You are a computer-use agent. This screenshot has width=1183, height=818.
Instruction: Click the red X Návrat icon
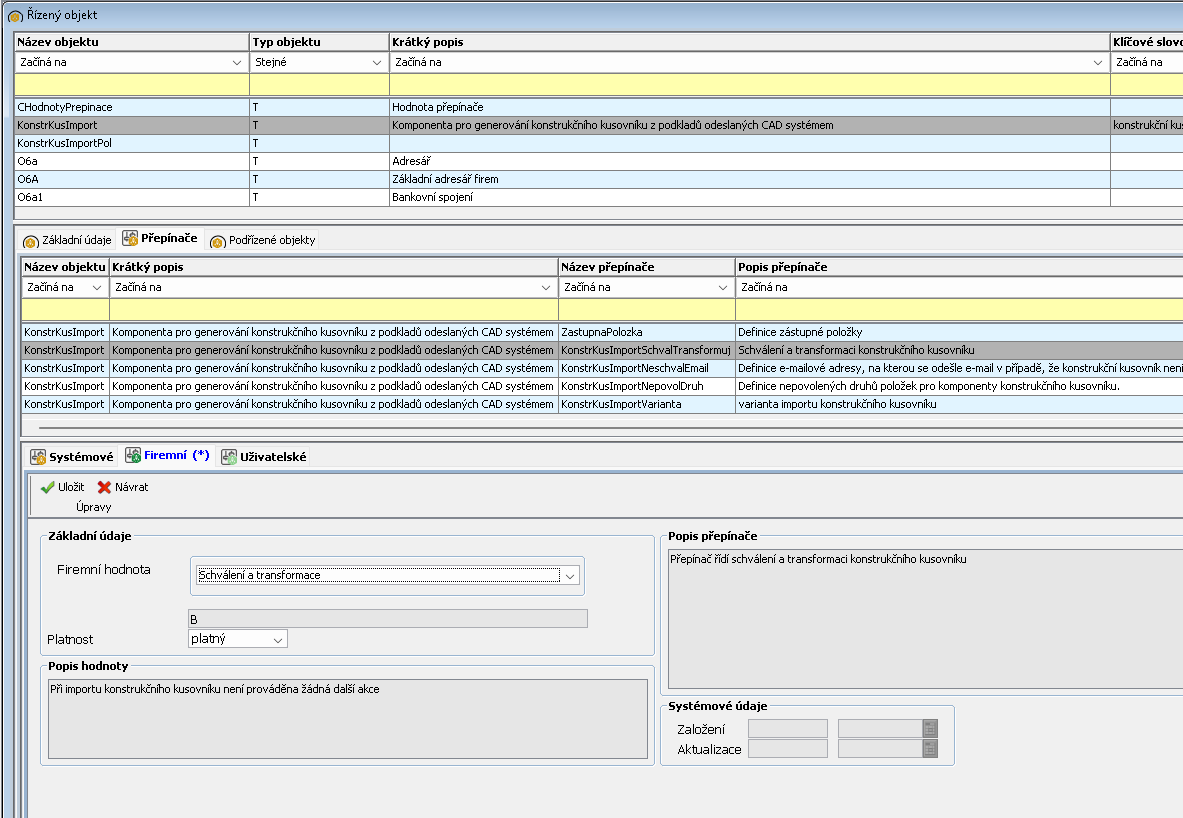click(105, 487)
